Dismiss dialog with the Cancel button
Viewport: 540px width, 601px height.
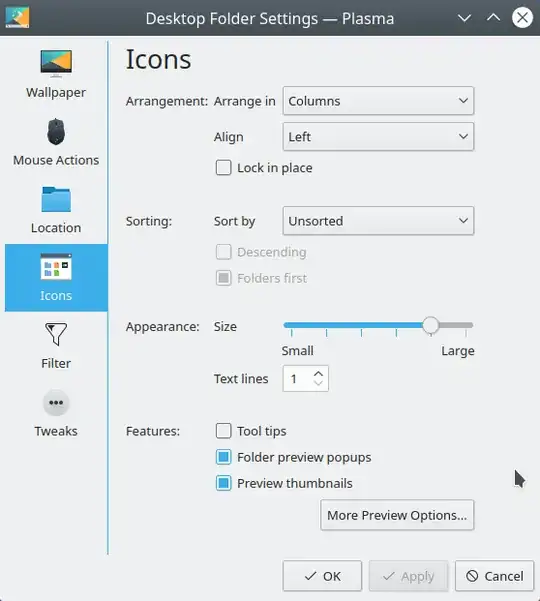click(494, 576)
